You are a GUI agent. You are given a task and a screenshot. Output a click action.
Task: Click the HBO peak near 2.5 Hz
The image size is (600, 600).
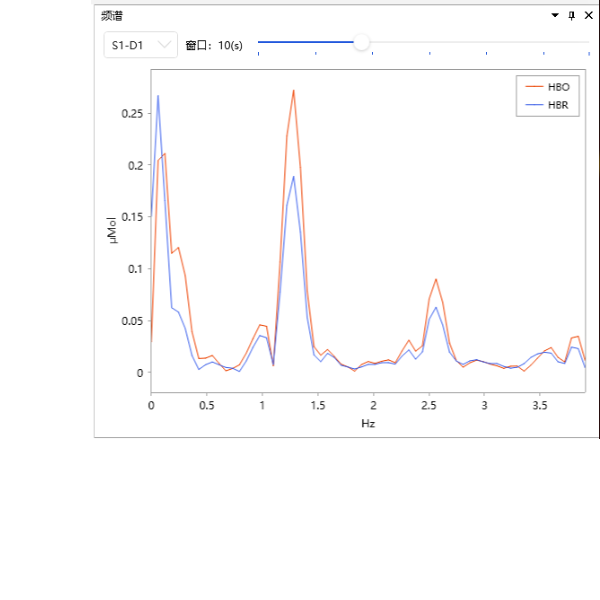coord(436,280)
